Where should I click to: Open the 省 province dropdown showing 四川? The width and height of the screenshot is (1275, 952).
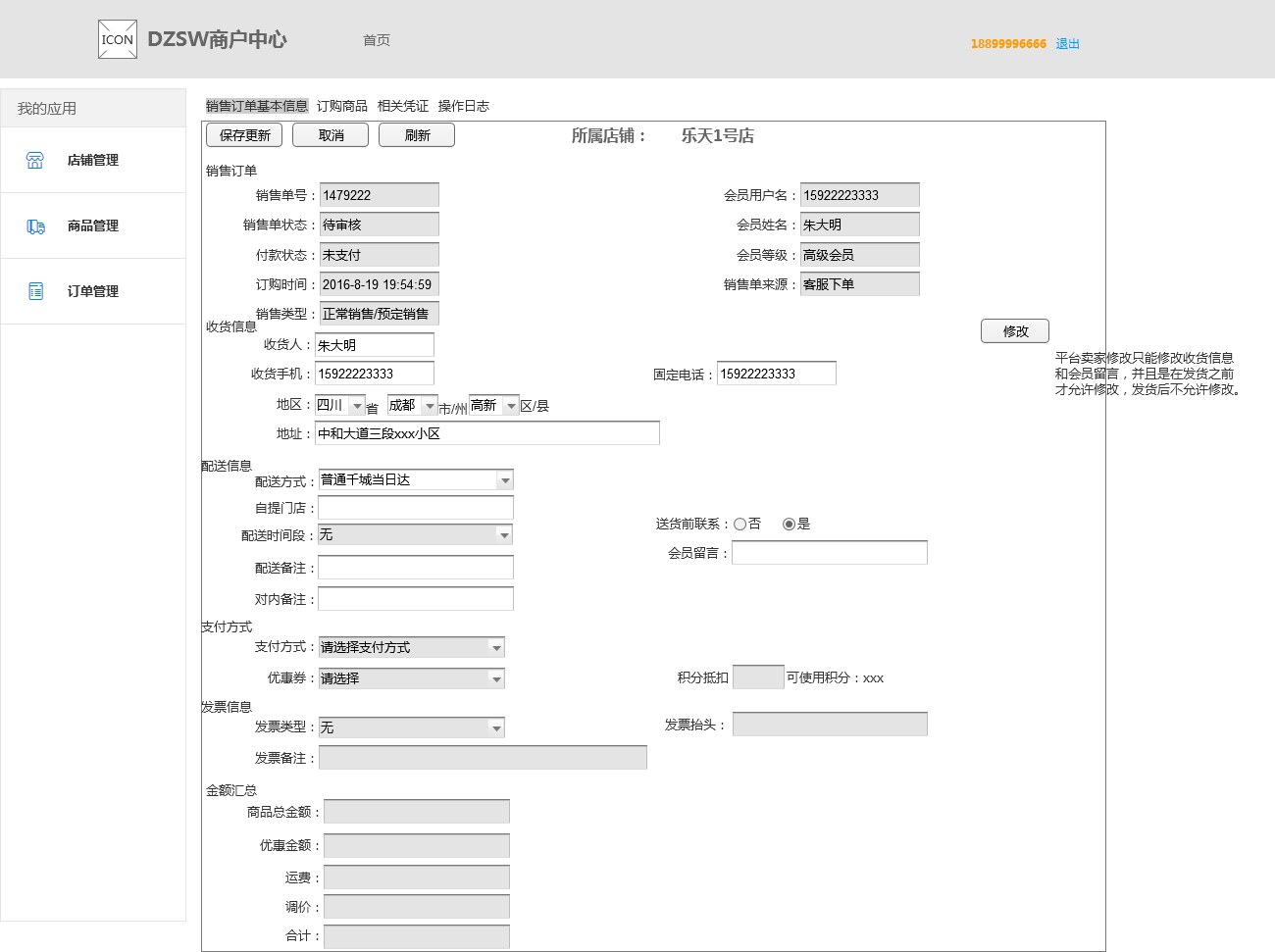[x=340, y=405]
